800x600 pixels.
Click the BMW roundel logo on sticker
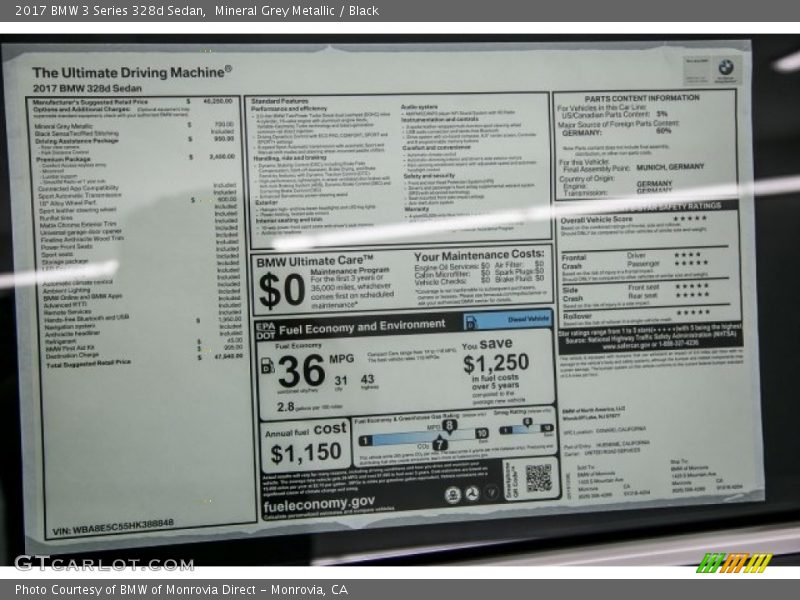tap(725, 67)
